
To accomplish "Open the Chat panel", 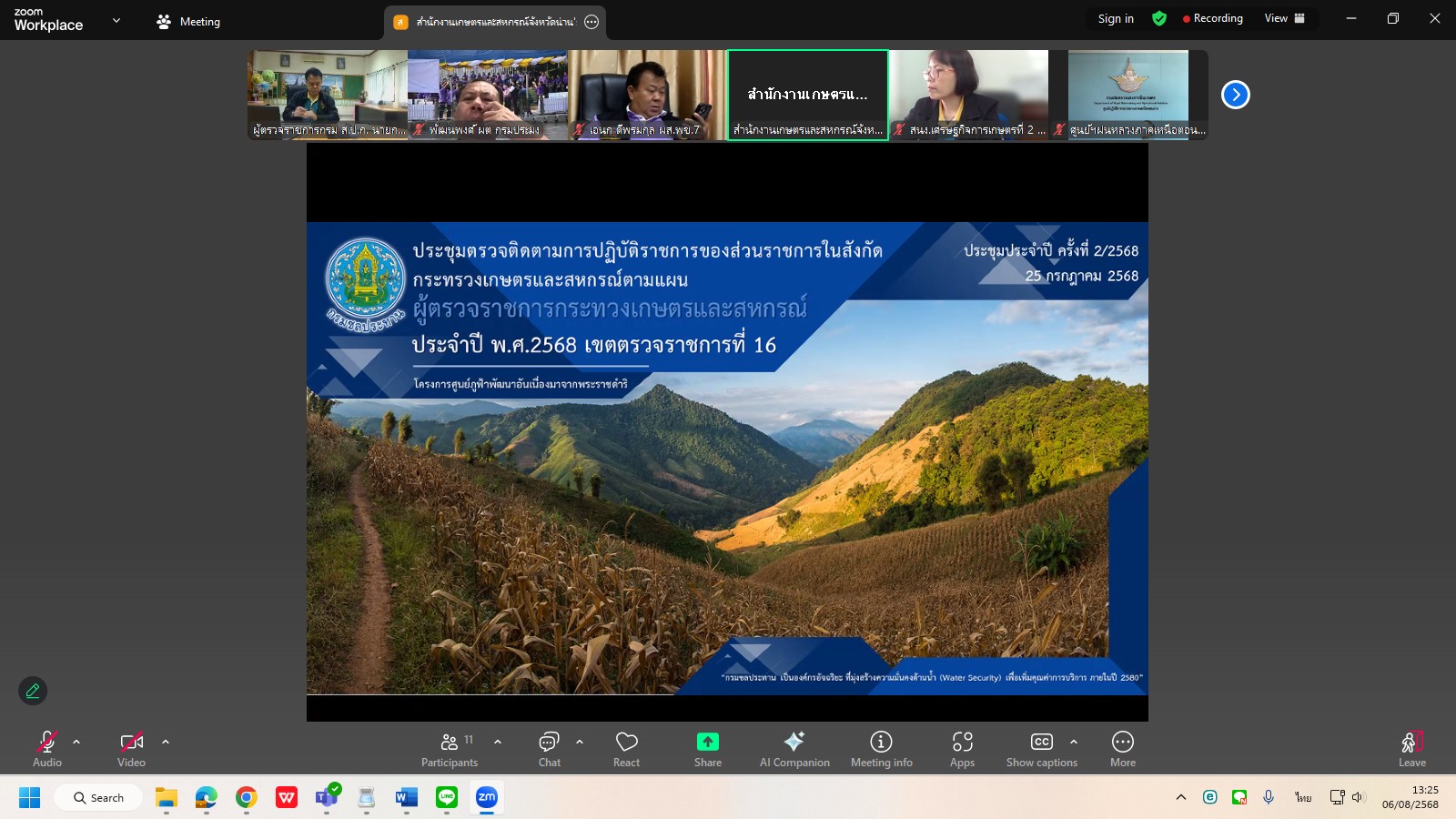I will [550, 748].
